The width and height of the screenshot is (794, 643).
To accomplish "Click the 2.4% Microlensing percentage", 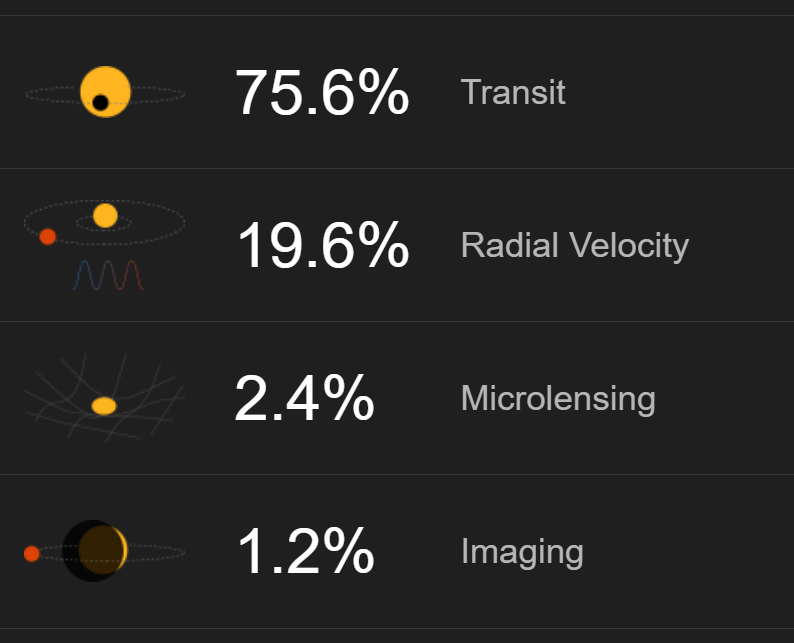I will tap(304, 398).
